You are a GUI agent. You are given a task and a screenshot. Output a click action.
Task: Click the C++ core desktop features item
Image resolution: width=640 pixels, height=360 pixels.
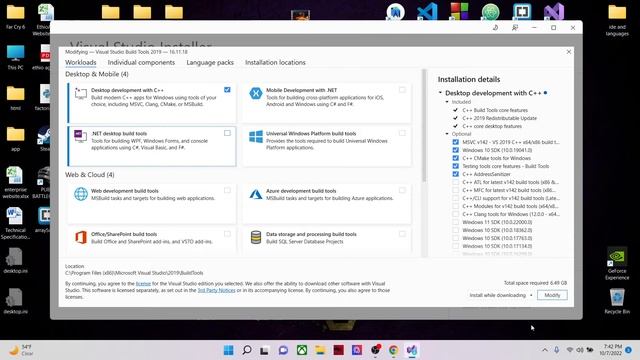[492, 126]
